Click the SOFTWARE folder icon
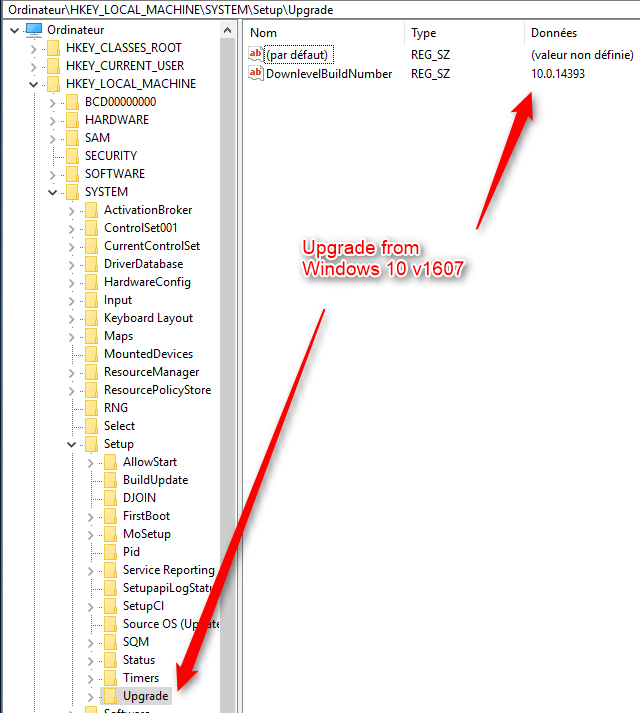 click(72, 174)
